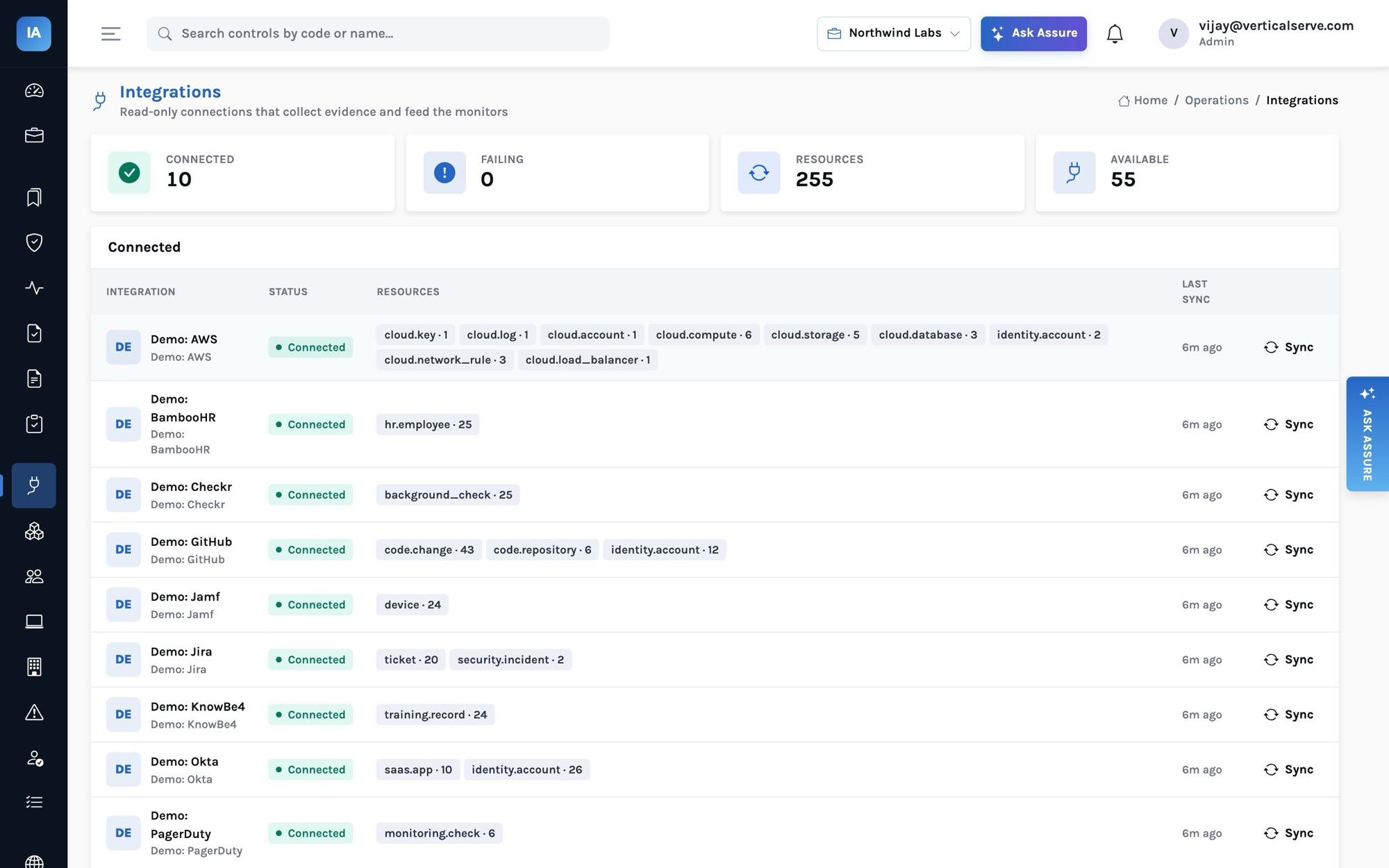Click the hr.employee · 25 resource tag
Screen dimensions: 1389x868
tap(428, 424)
